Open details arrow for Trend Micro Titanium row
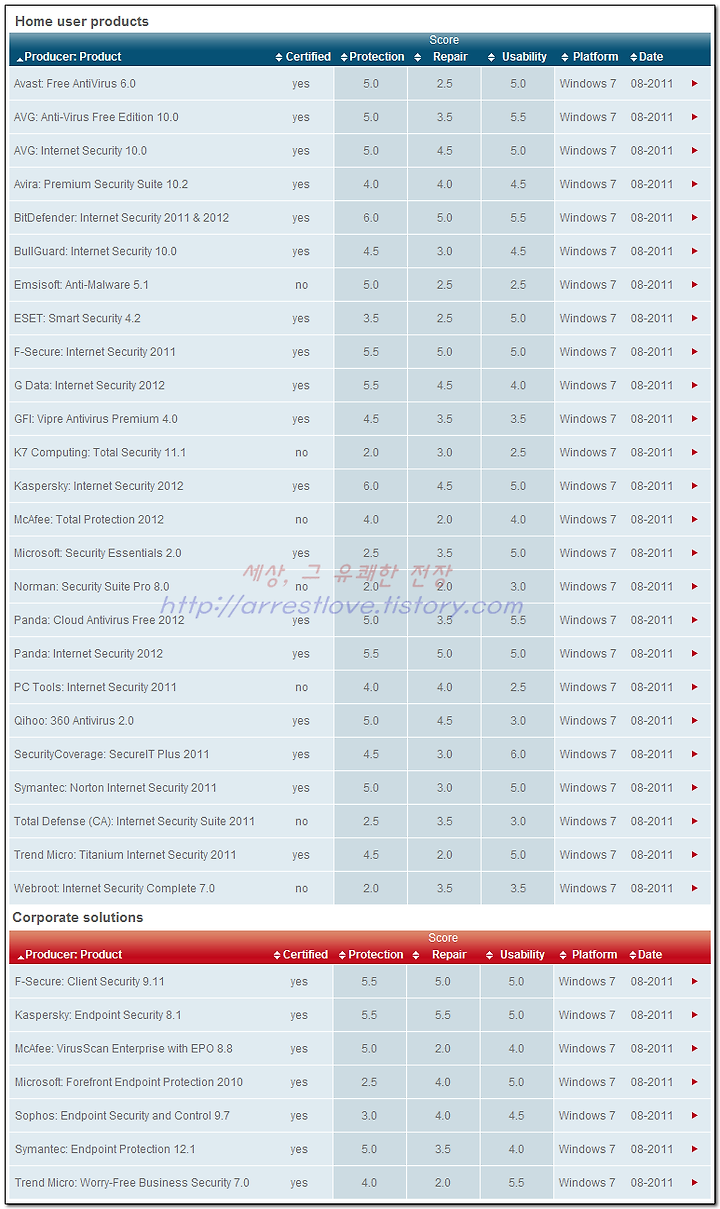This screenshot has height=1209, width=720. 695,855
